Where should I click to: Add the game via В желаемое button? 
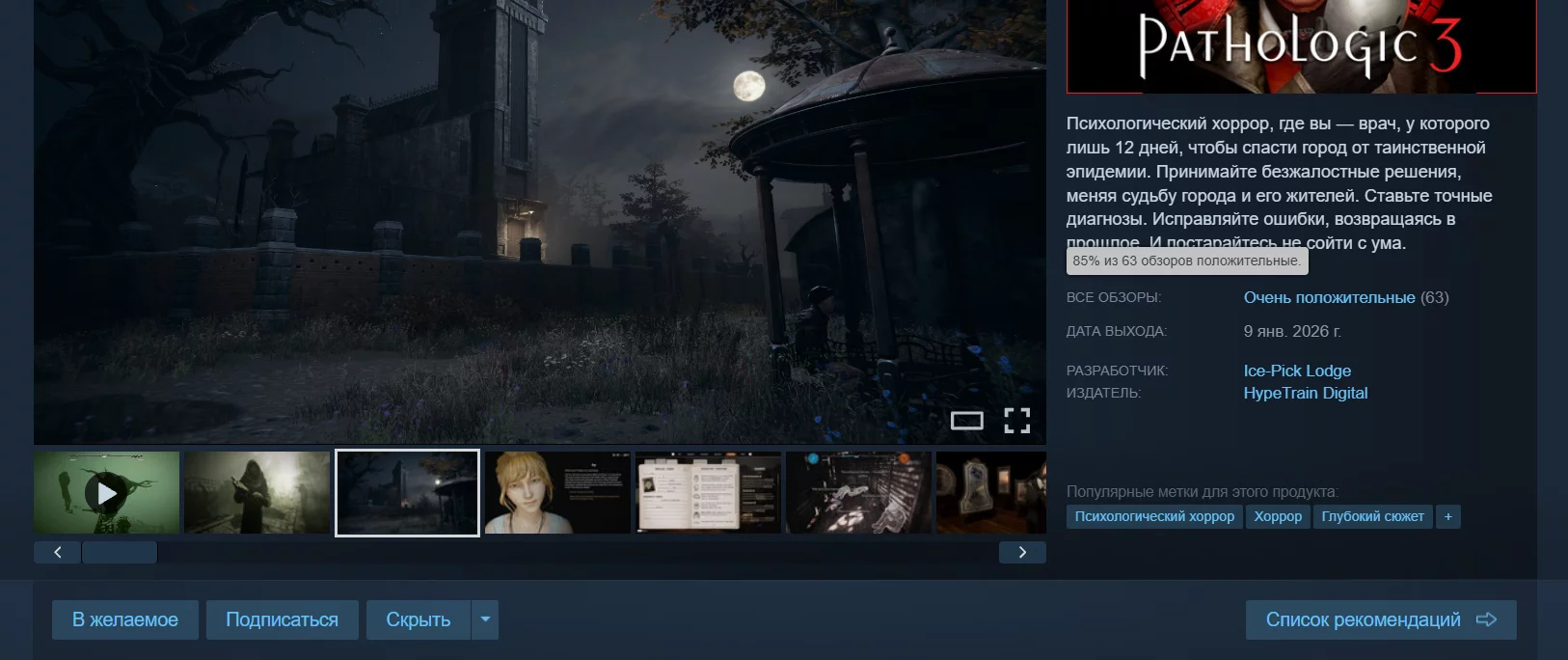pos(125,619)
